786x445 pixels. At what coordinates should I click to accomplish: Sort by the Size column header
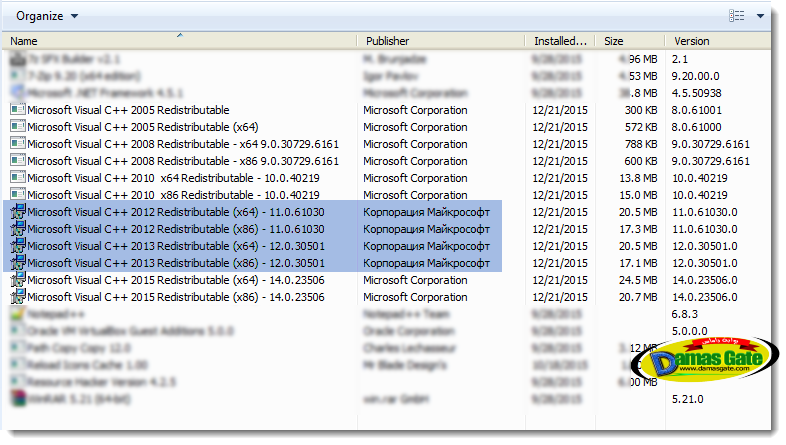614,41
